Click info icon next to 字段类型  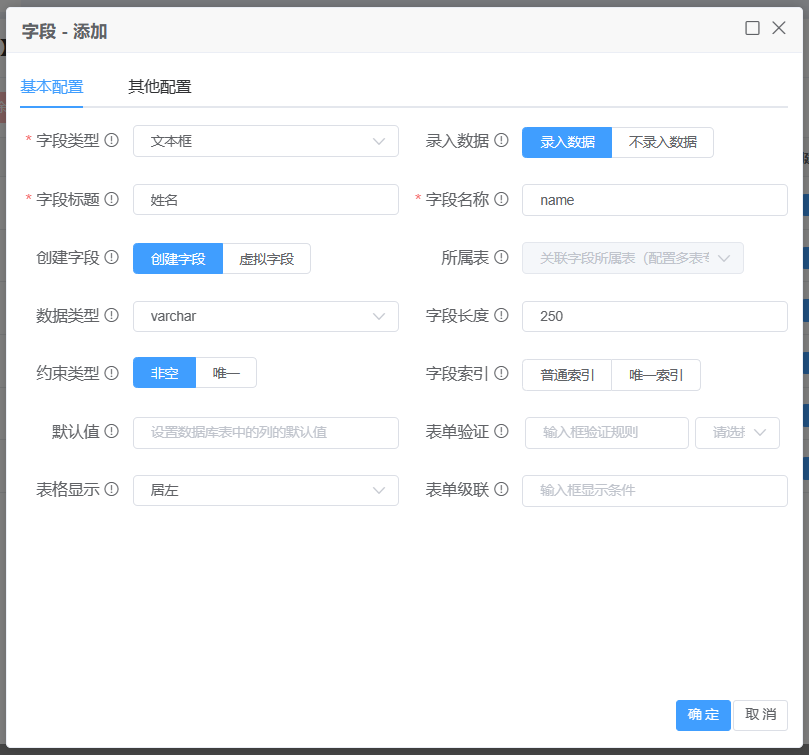tap(112, 141)
